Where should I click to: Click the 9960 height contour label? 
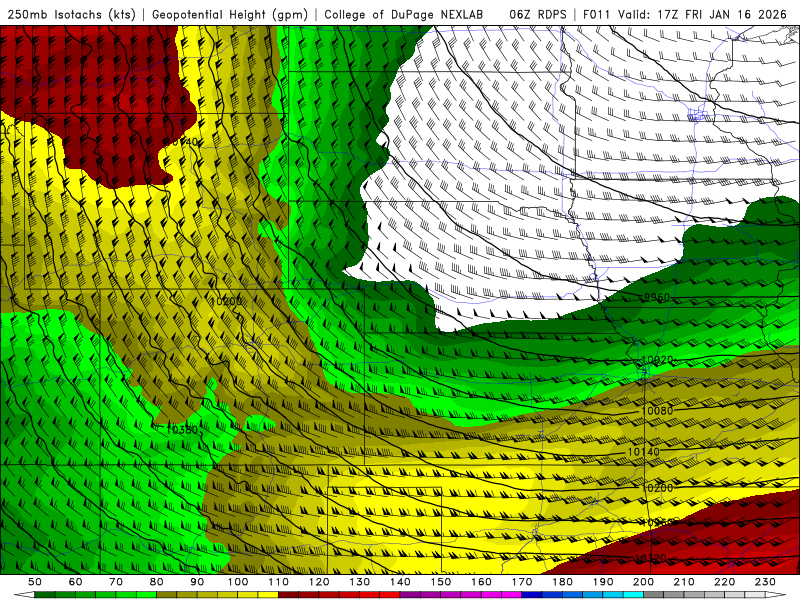[657, 297]
